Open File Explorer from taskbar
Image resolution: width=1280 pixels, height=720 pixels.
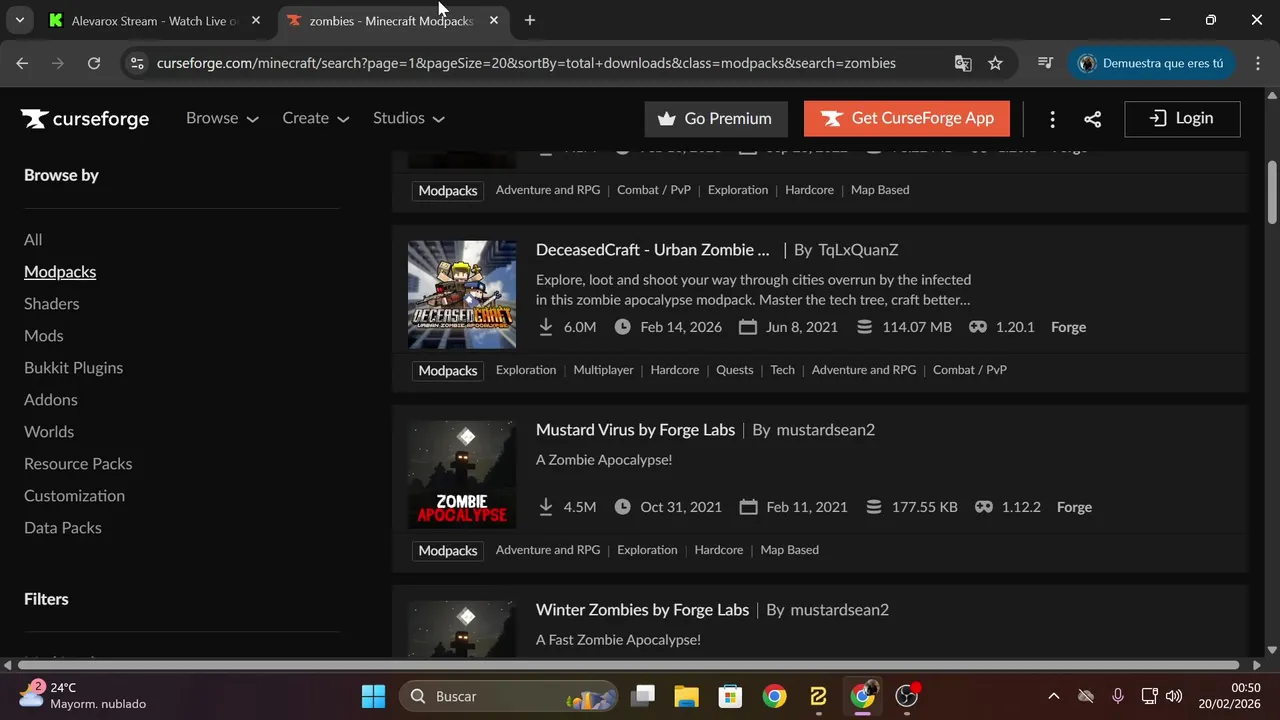pos(685,696)
